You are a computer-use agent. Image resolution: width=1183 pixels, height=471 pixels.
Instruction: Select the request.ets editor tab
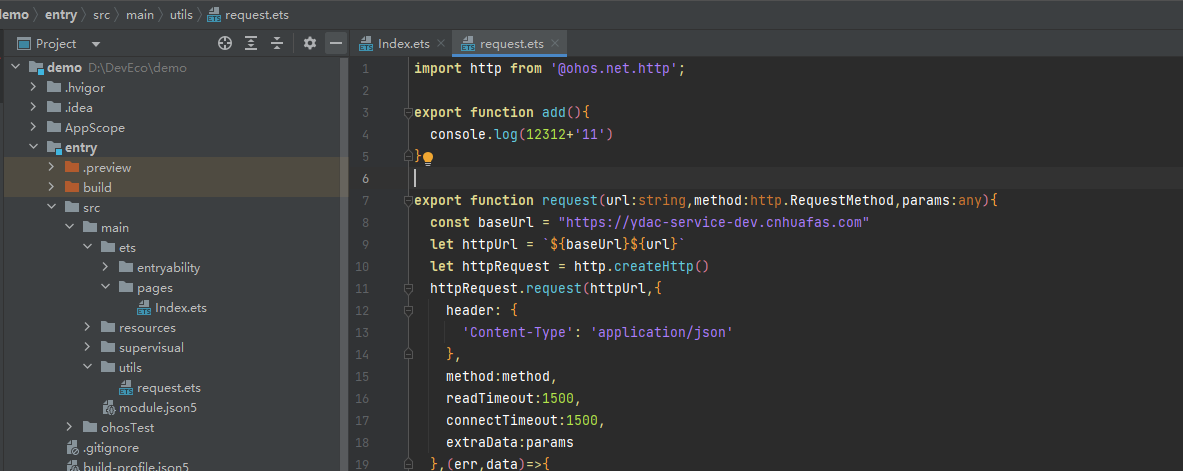pyautogui.click(x=512, y=43)
